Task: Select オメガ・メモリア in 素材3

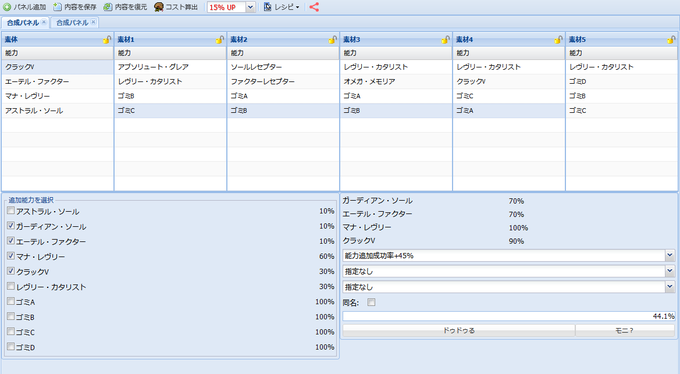Action: [396, 82]
